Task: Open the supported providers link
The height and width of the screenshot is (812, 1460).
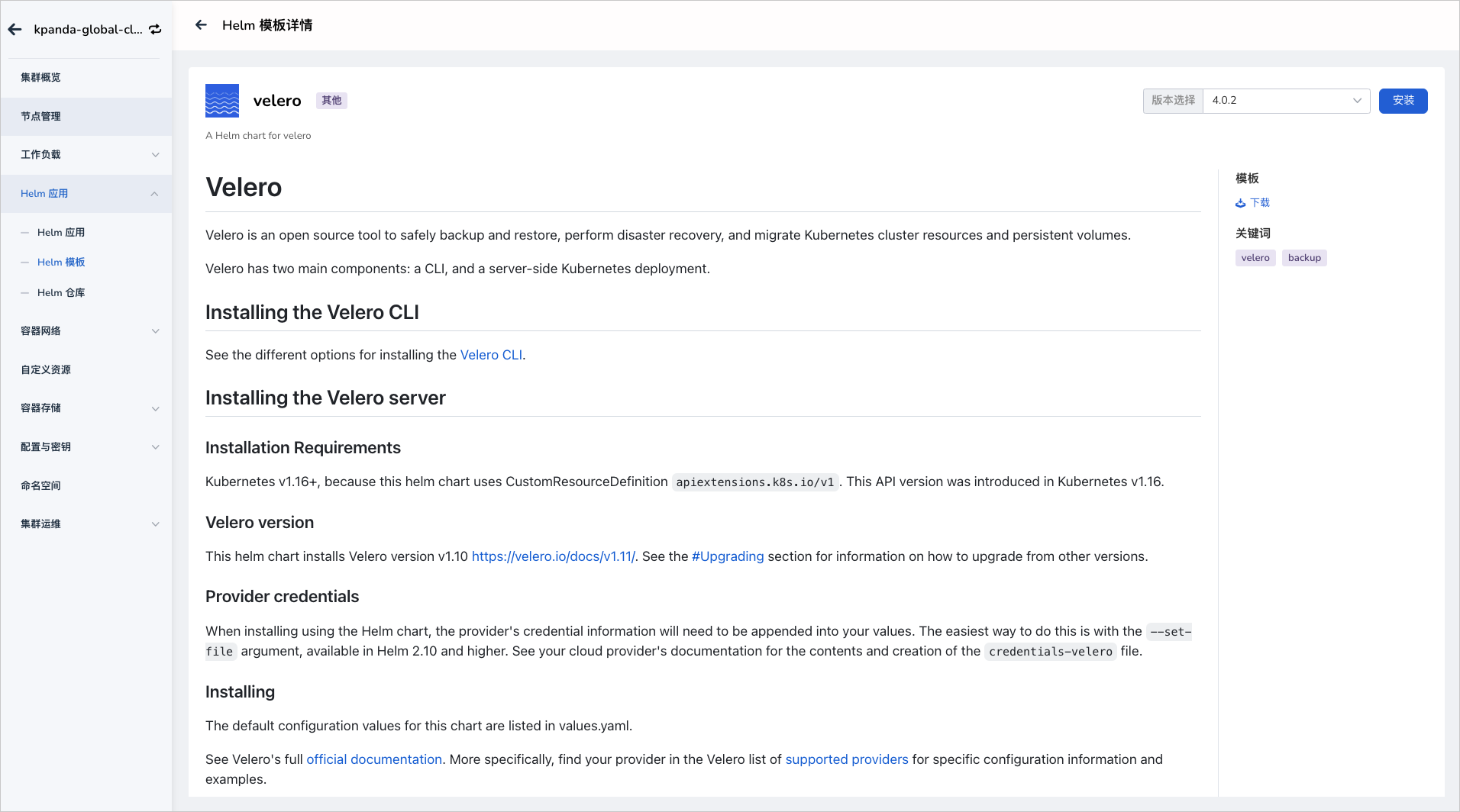Action: click(x=847, y=759)
